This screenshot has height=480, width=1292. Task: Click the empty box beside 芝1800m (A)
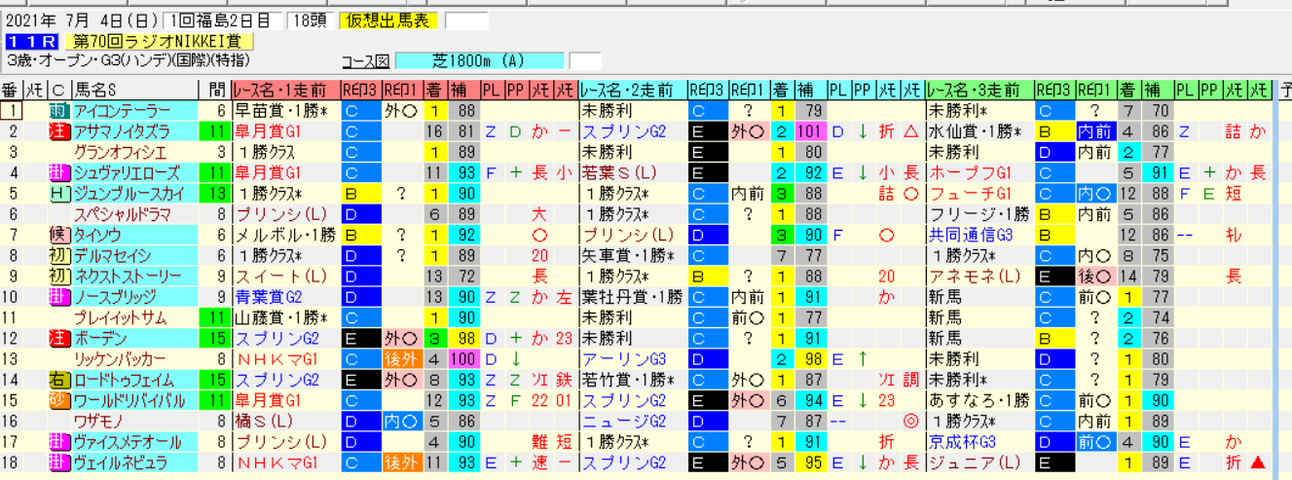click(x=585, y=61)
